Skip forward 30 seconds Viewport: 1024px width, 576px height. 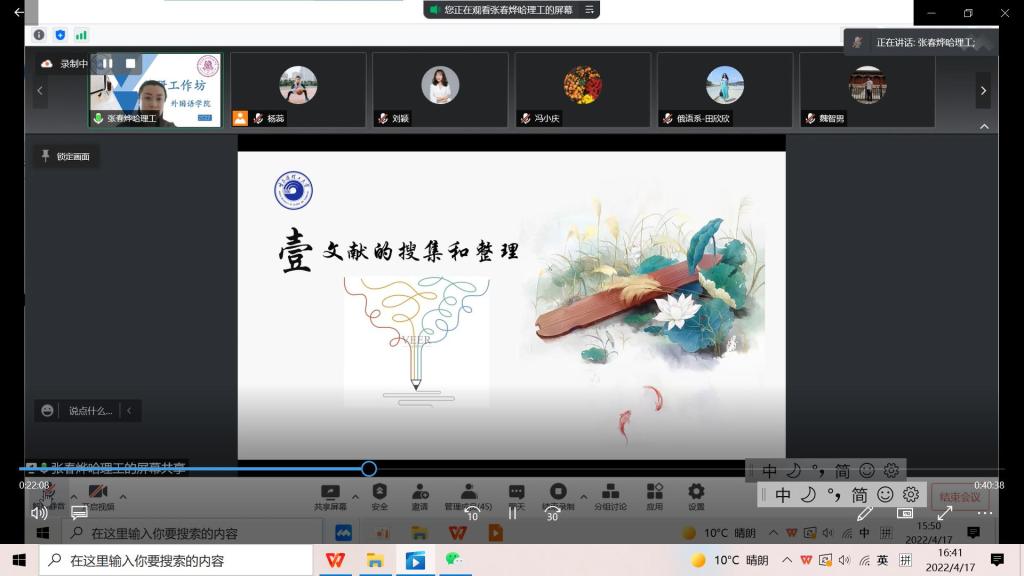click(552, 513)
